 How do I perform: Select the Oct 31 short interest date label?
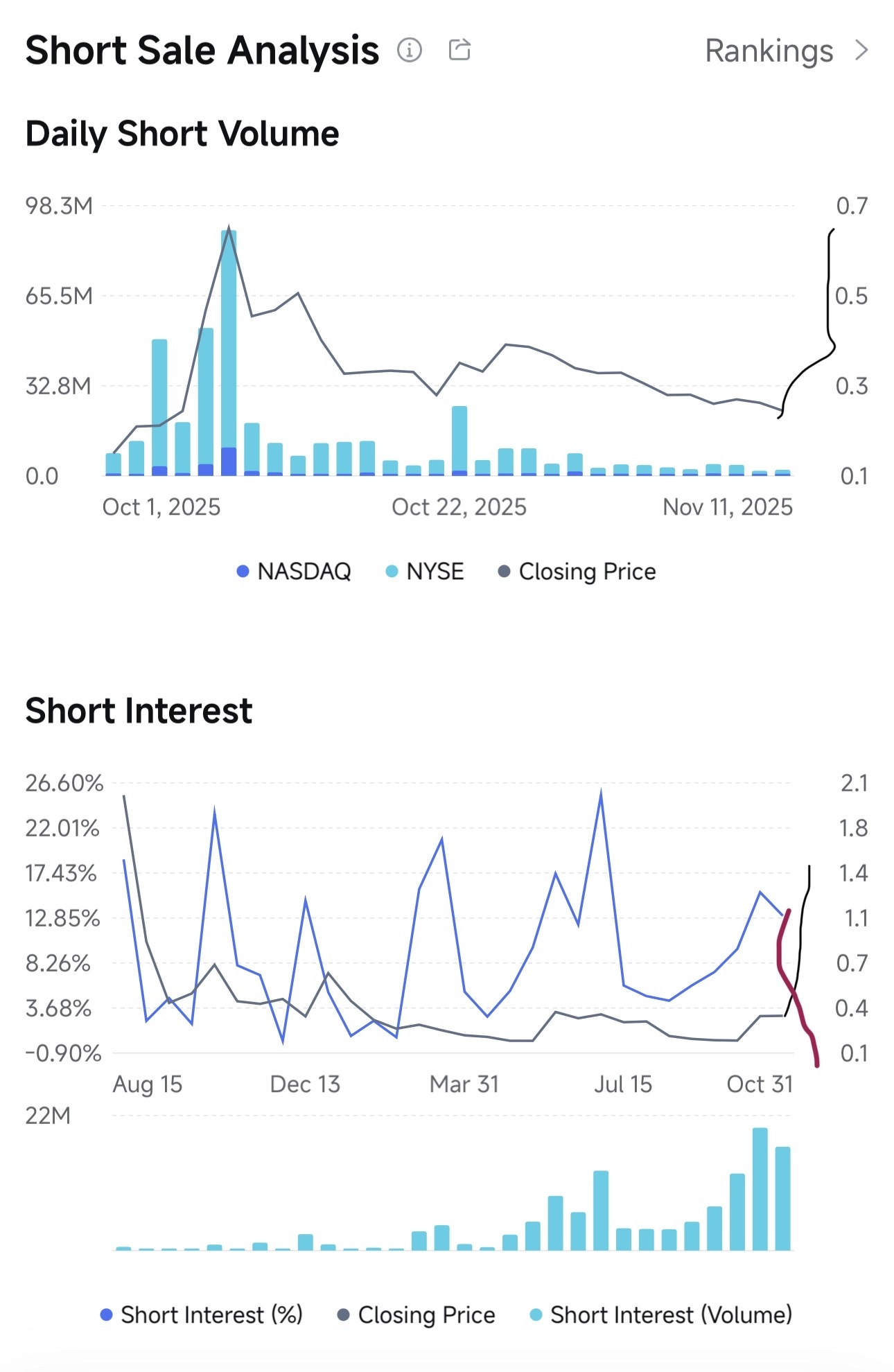point(760,1084)
